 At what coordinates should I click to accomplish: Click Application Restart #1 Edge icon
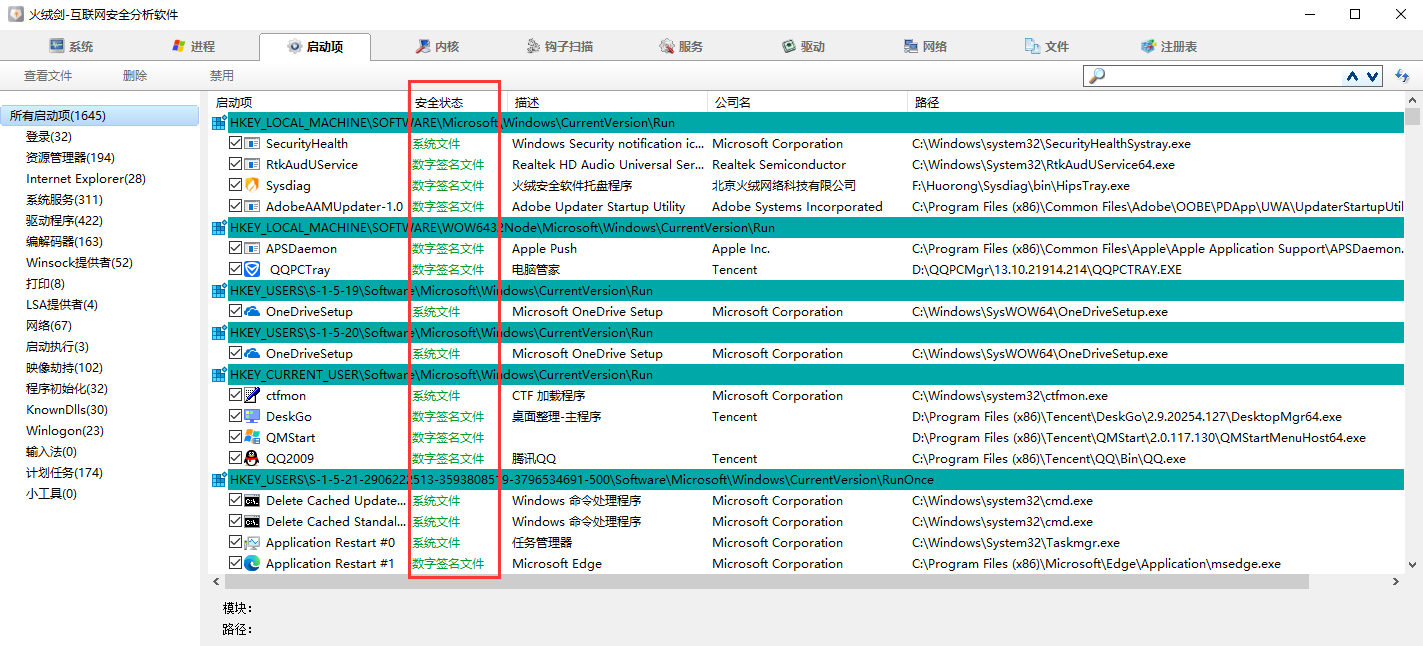pos(252,564)
